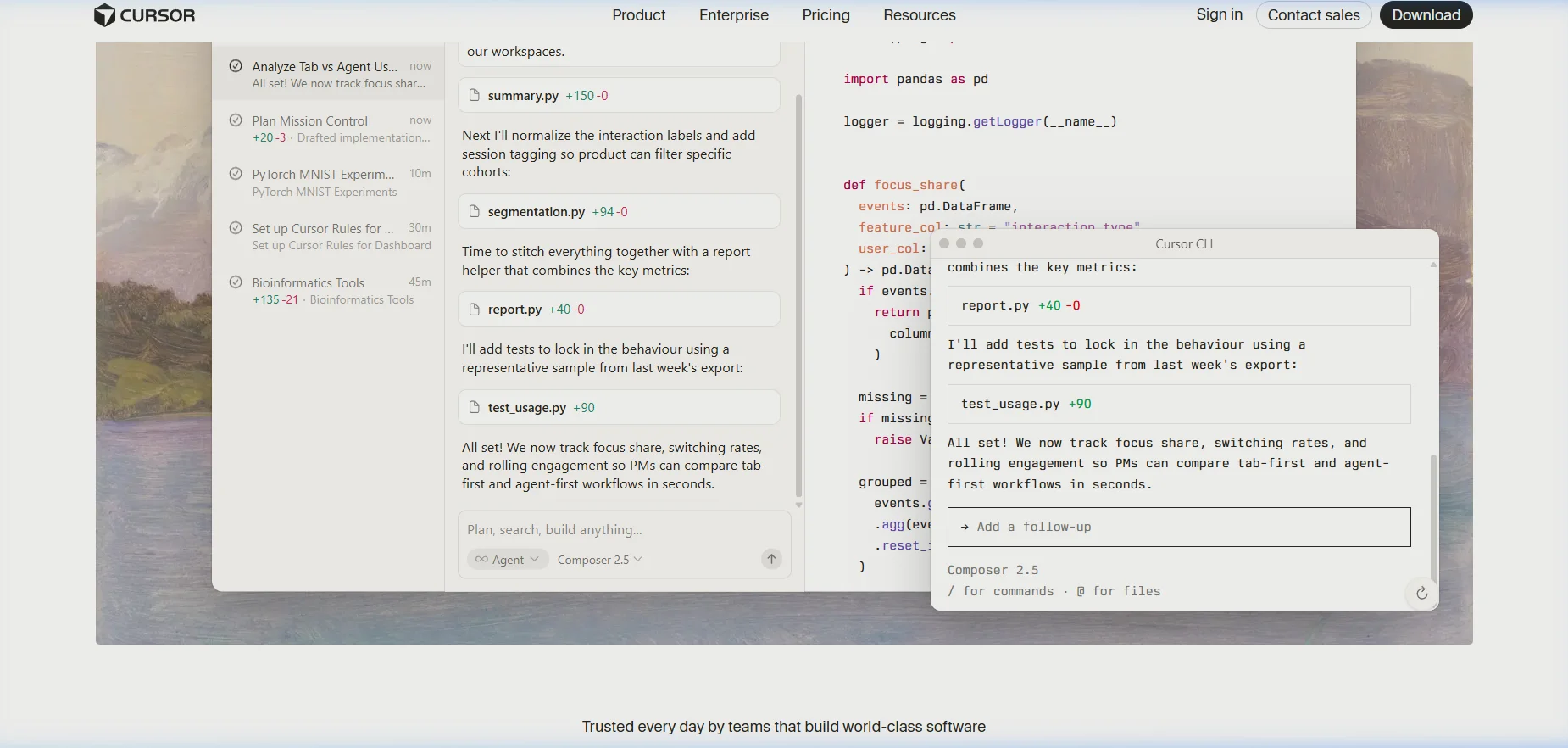Open the Agent mode dropdown
Viewport: 1568px width, 748px height.
(507, 560)
